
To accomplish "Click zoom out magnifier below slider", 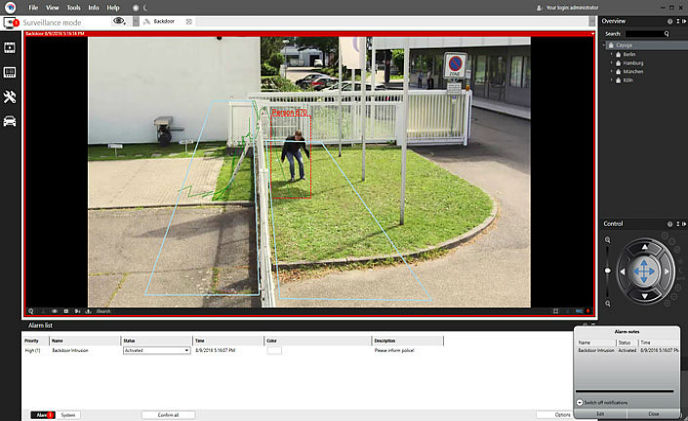I will pyautogui.click(x=608, y=303).
